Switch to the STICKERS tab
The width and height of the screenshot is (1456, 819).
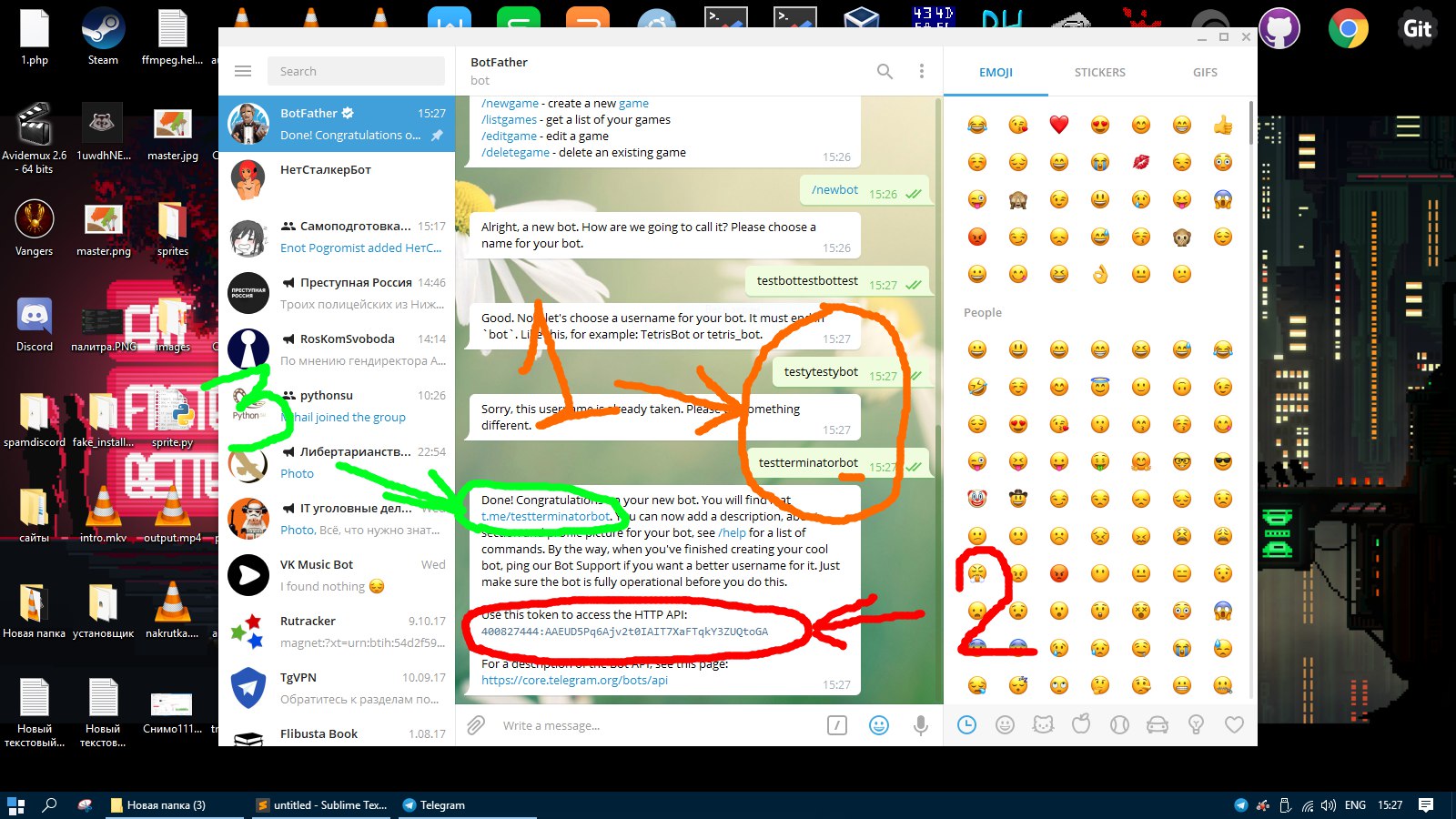pos(1099,72)
